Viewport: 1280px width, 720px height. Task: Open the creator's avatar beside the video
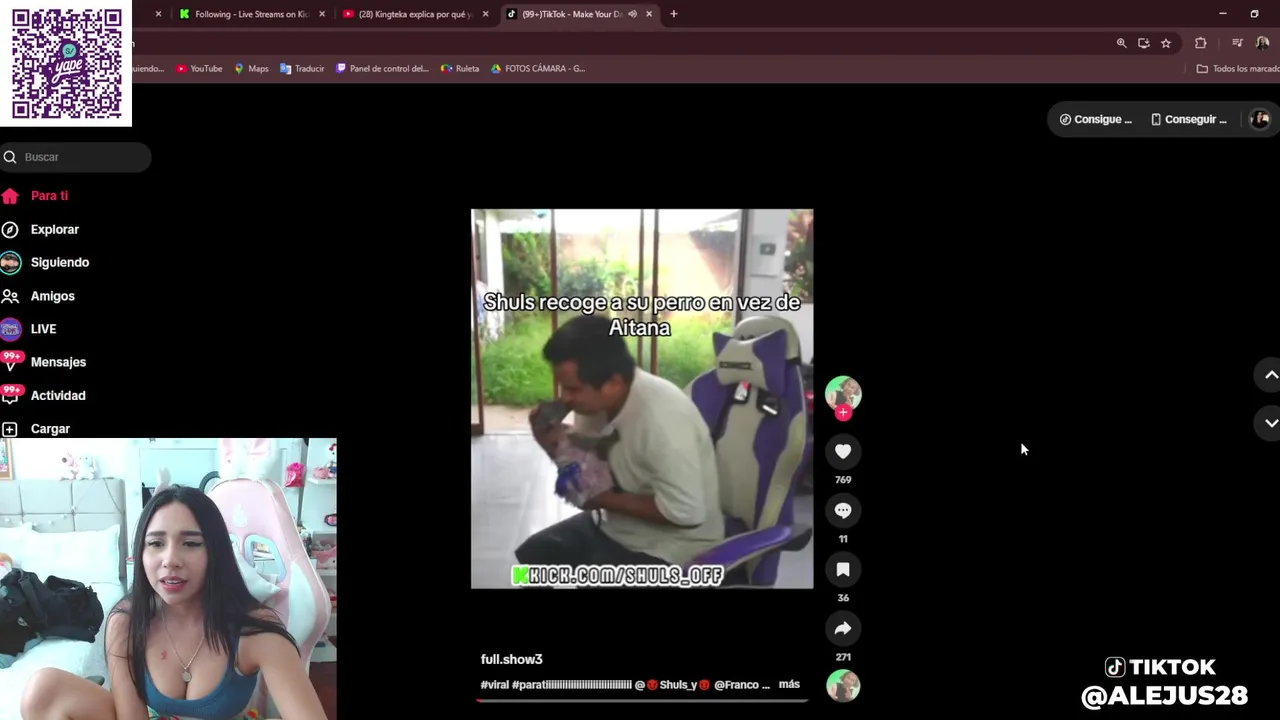(843, 393)
